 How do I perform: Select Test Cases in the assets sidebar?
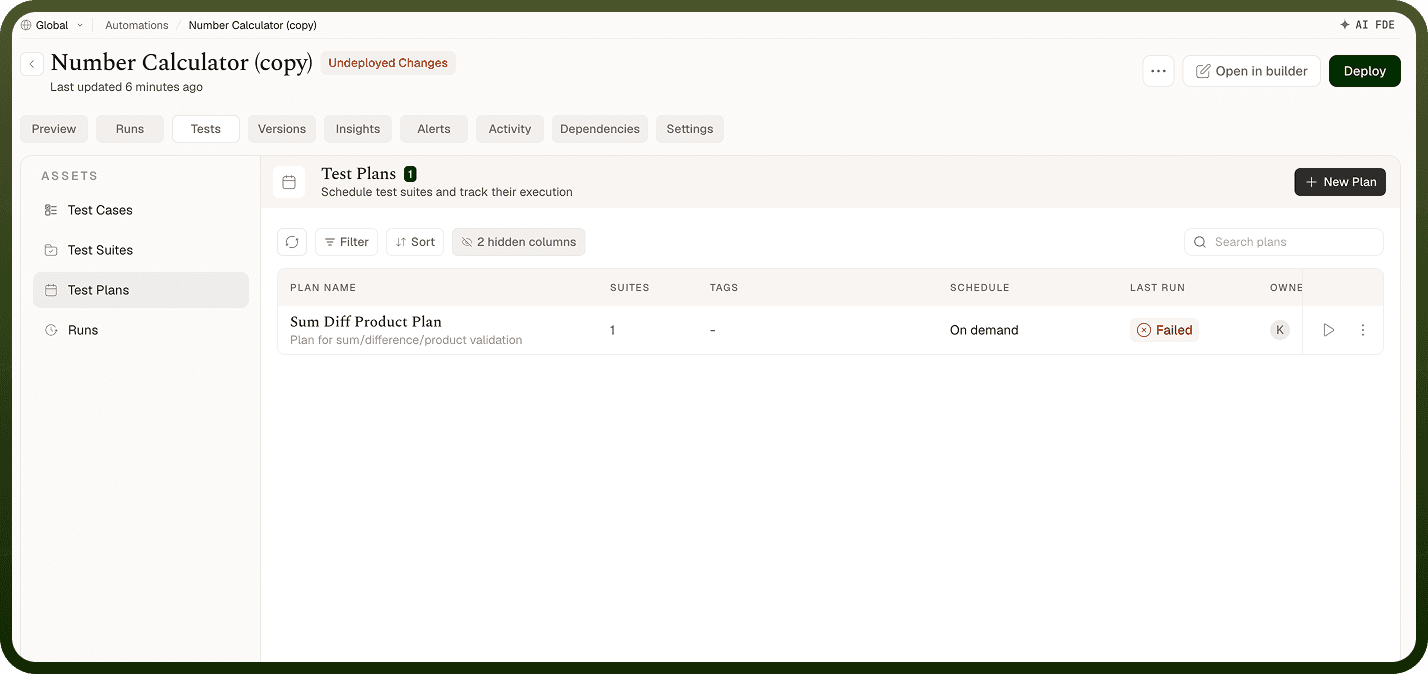pos(141,210)
